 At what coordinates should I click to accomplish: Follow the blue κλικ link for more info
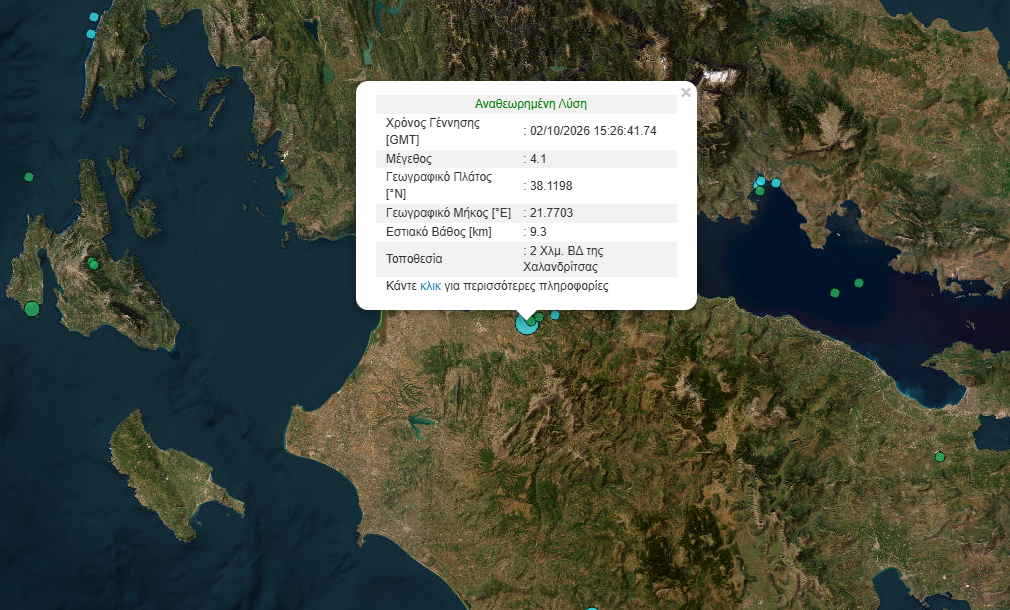click(x=430, y=286)
